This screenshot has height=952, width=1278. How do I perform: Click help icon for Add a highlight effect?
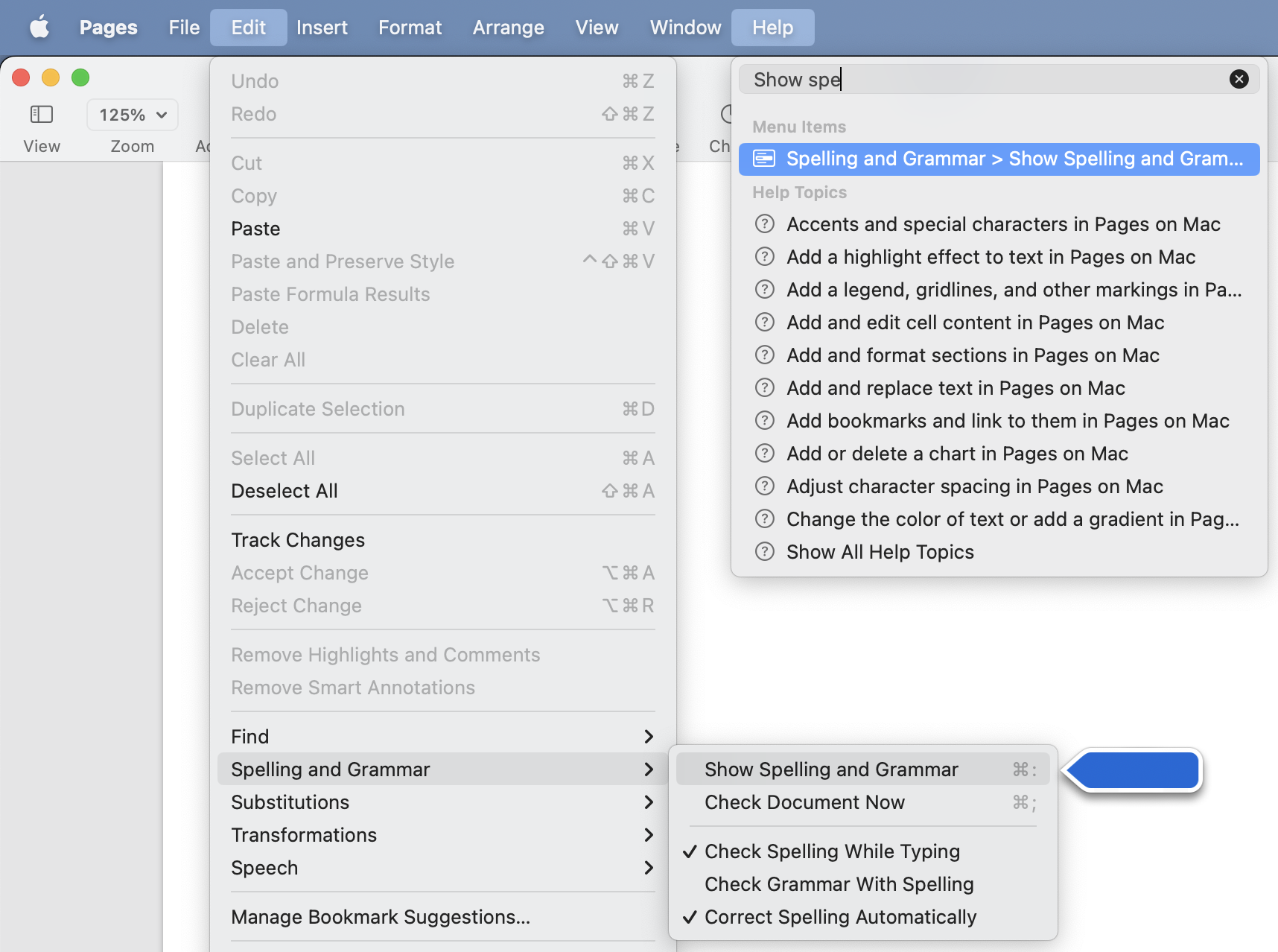point(765,256)
